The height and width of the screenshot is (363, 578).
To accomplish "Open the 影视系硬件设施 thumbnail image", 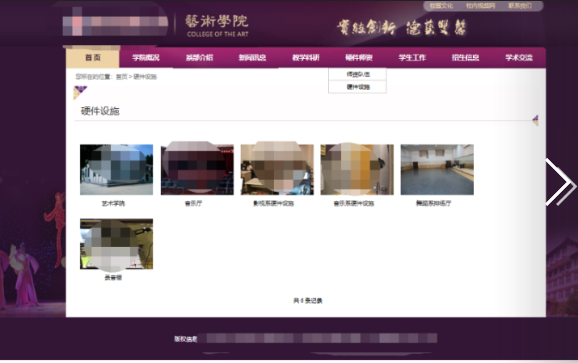I will click(277, 170).
